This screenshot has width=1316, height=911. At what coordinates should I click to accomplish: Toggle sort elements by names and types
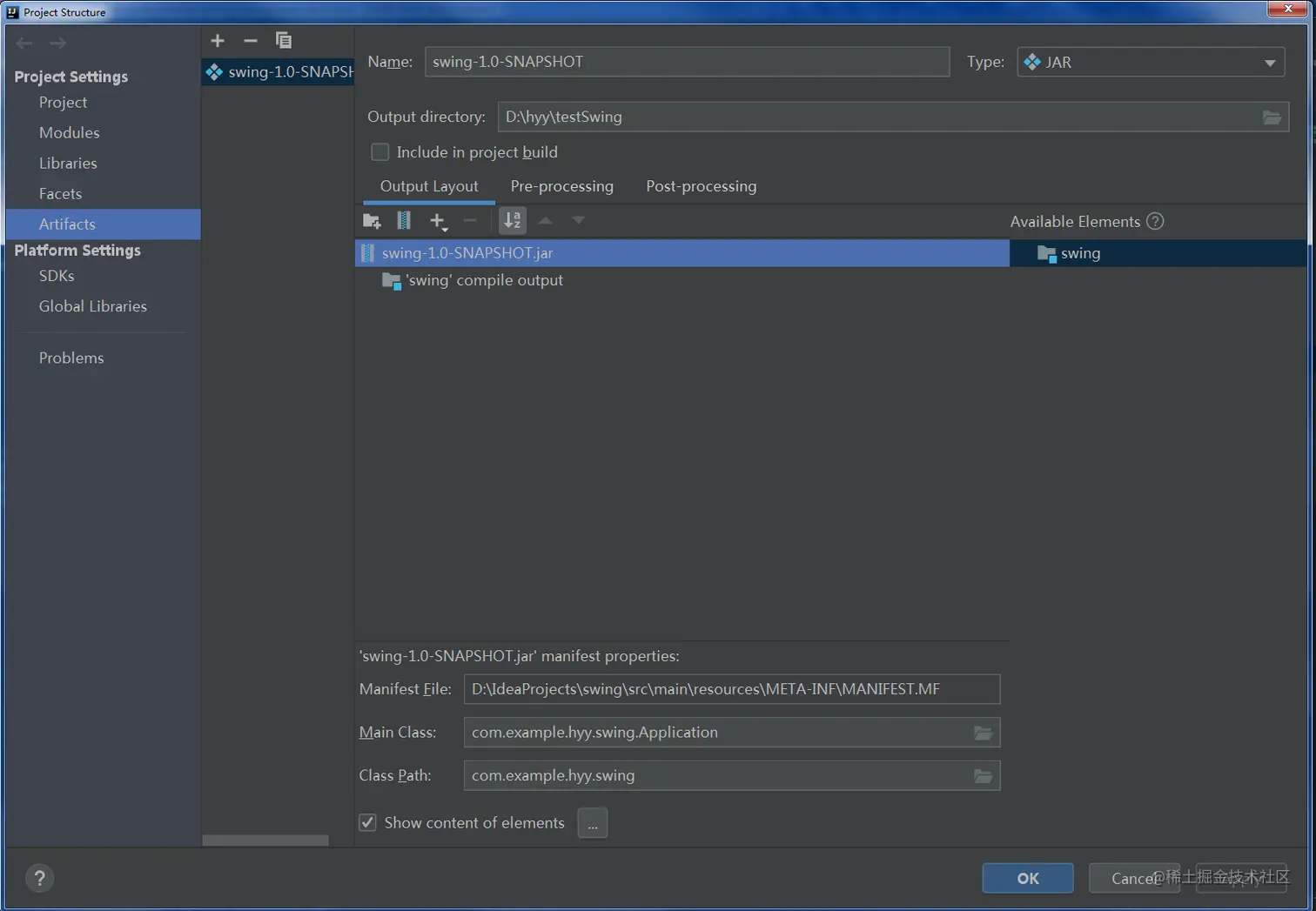coord(513,221)
